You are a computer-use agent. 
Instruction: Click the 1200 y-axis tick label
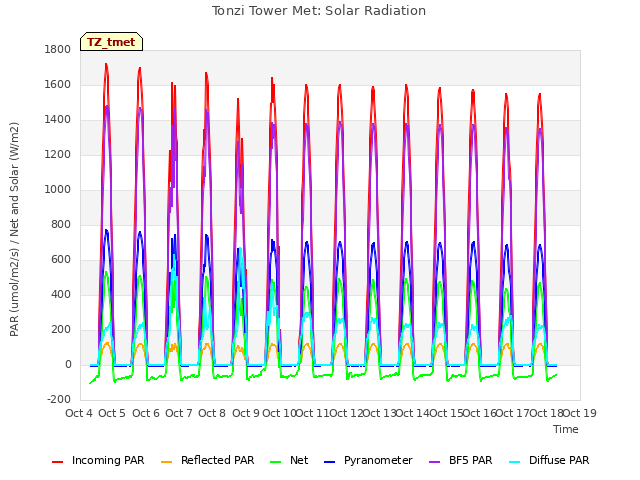[58, 155]
